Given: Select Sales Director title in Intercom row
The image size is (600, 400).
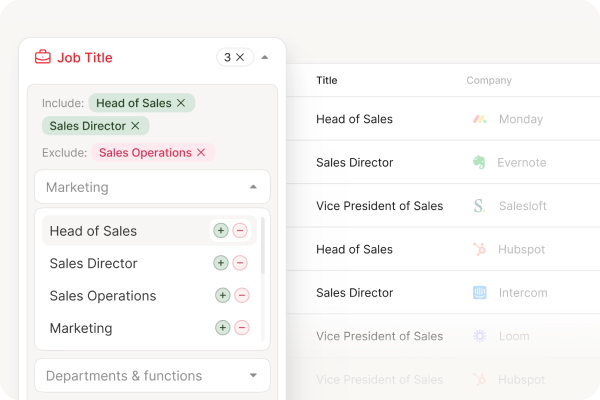Looking at the screenshot, I should [354, 292].
